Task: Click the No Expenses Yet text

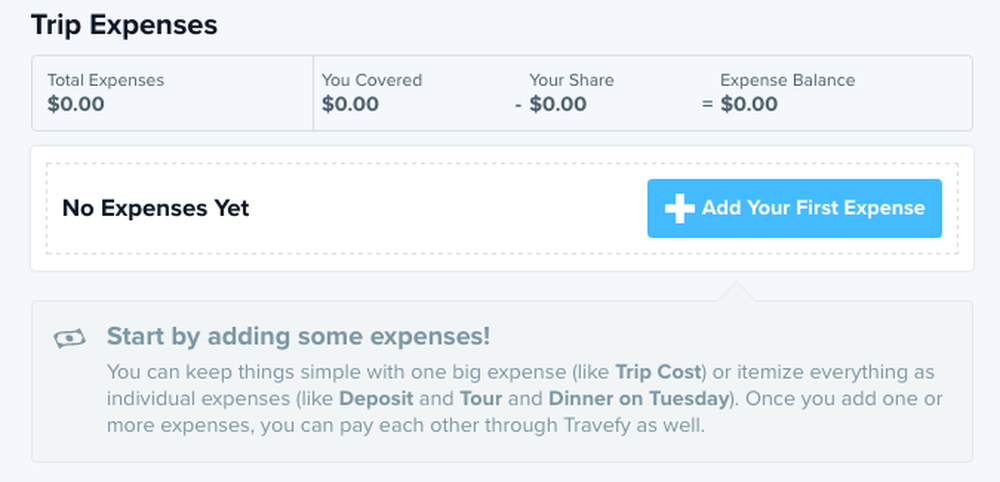Action: [156, 208]
